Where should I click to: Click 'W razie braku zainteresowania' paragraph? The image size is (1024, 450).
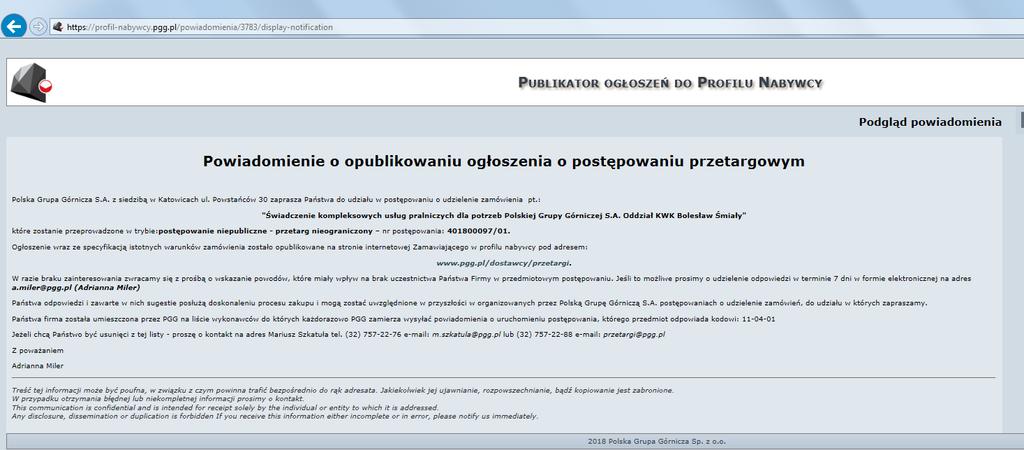click(492, 283)
